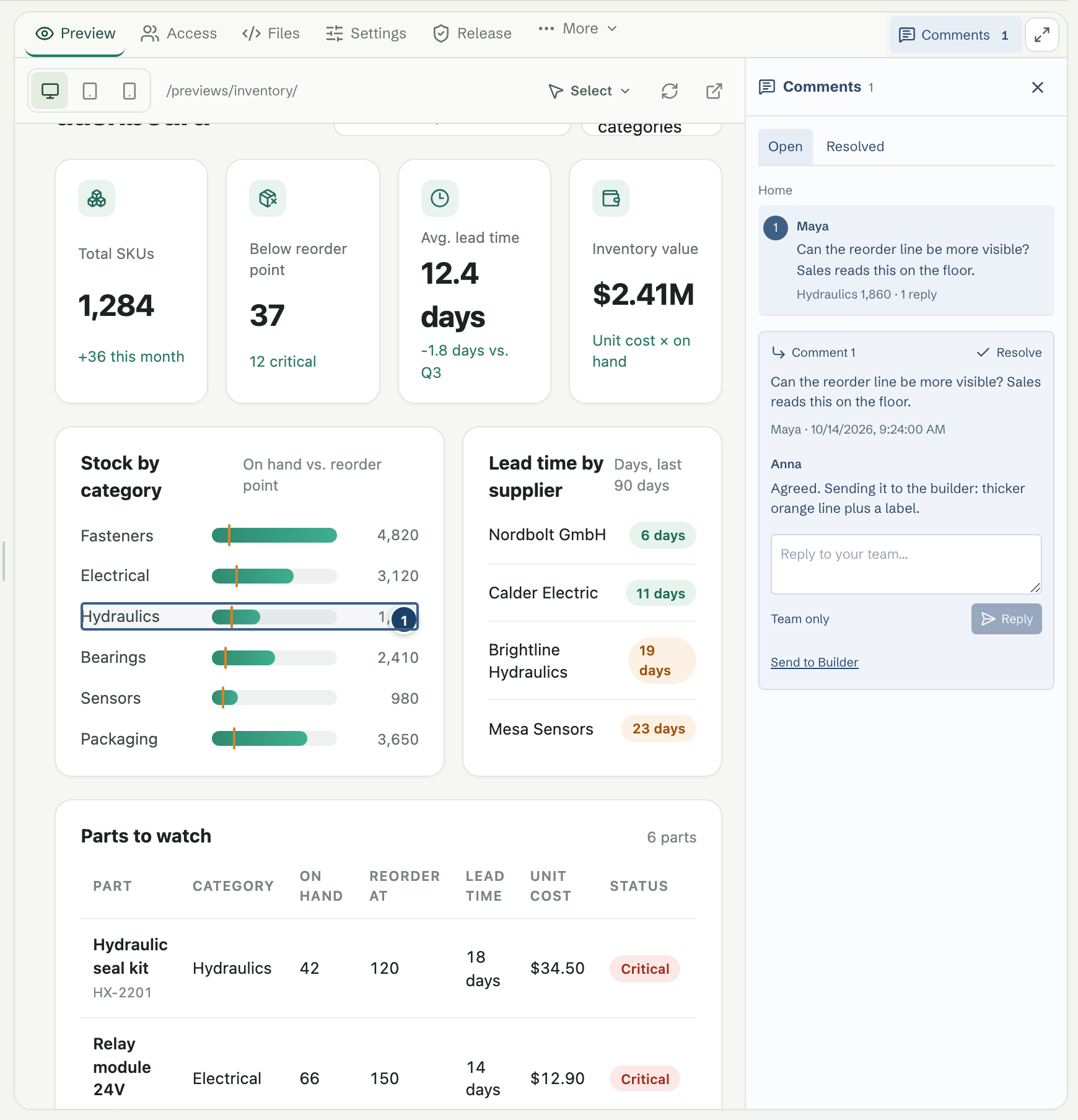Click the Below reorder point box icon
Image resolution: width=1078 pixels, height=1120 pixels.
(268, 198)
